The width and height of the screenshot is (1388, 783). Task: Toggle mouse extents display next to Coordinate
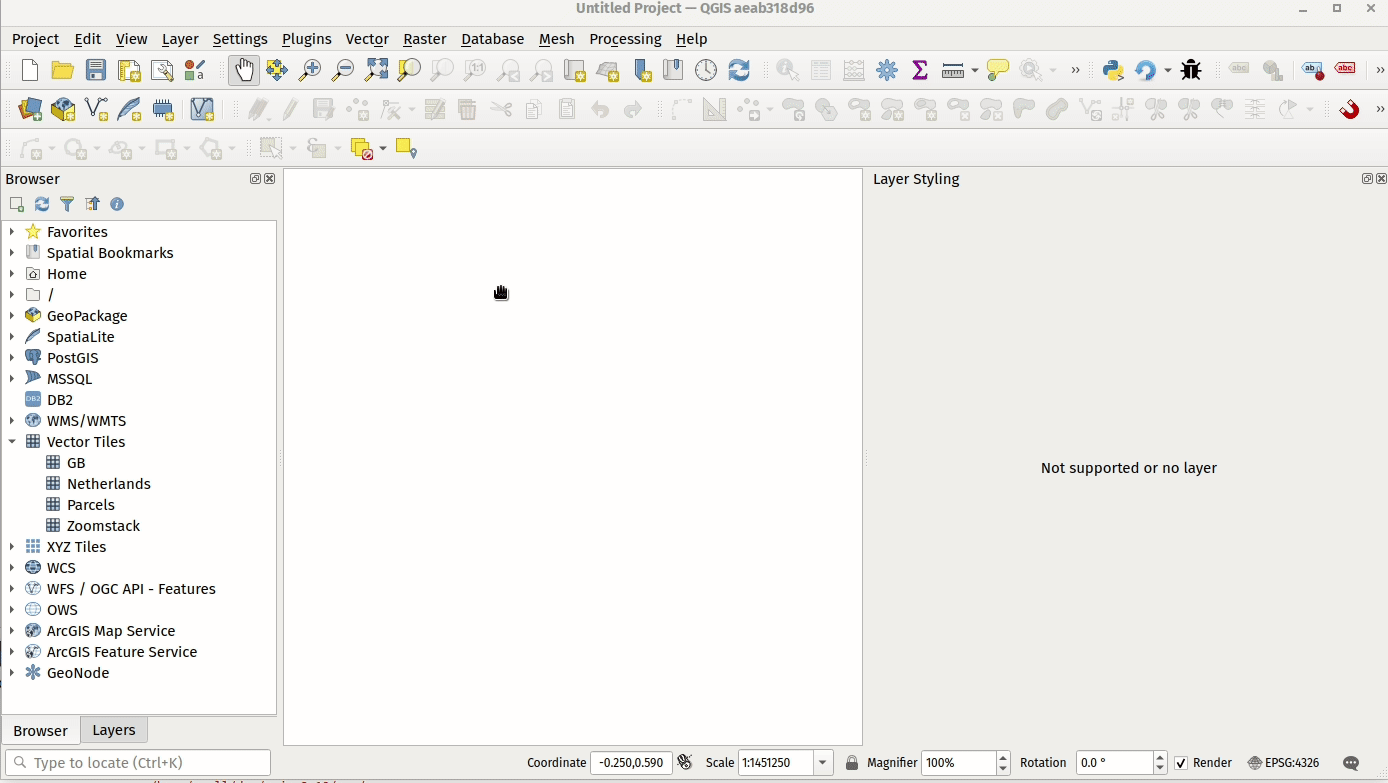point(685,763)
